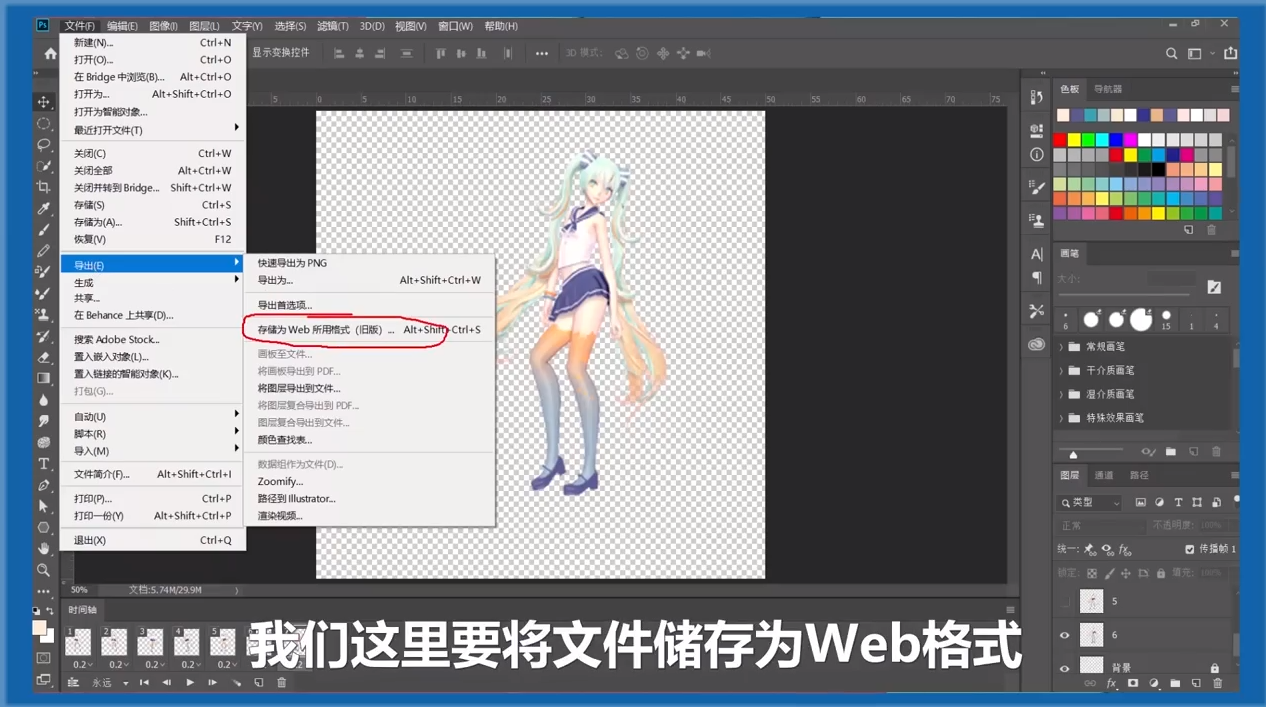Select 存储为(A)... in File menu
This screenshot has height=707, width=1266.
coord(152,222)
